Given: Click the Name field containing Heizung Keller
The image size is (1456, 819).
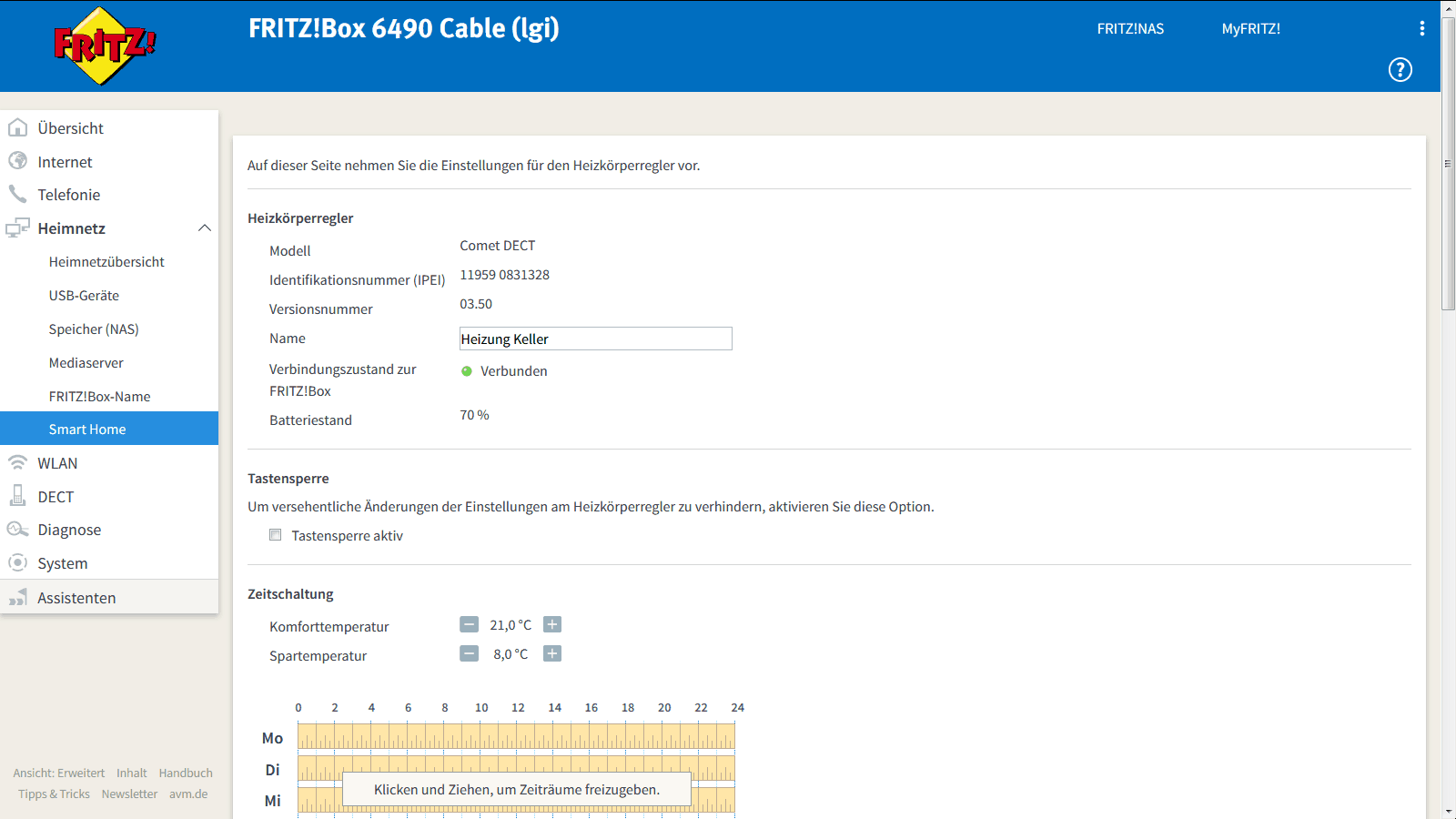Looking at the screenshot, I should pyautogui.click(x=596, y=339).
